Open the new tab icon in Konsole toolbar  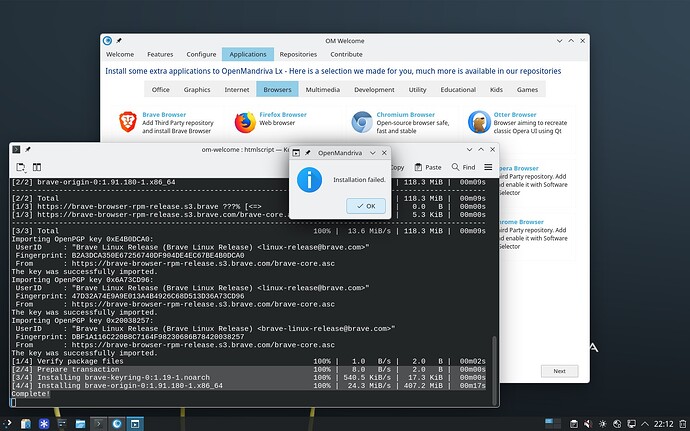click(x=20, y=167)
